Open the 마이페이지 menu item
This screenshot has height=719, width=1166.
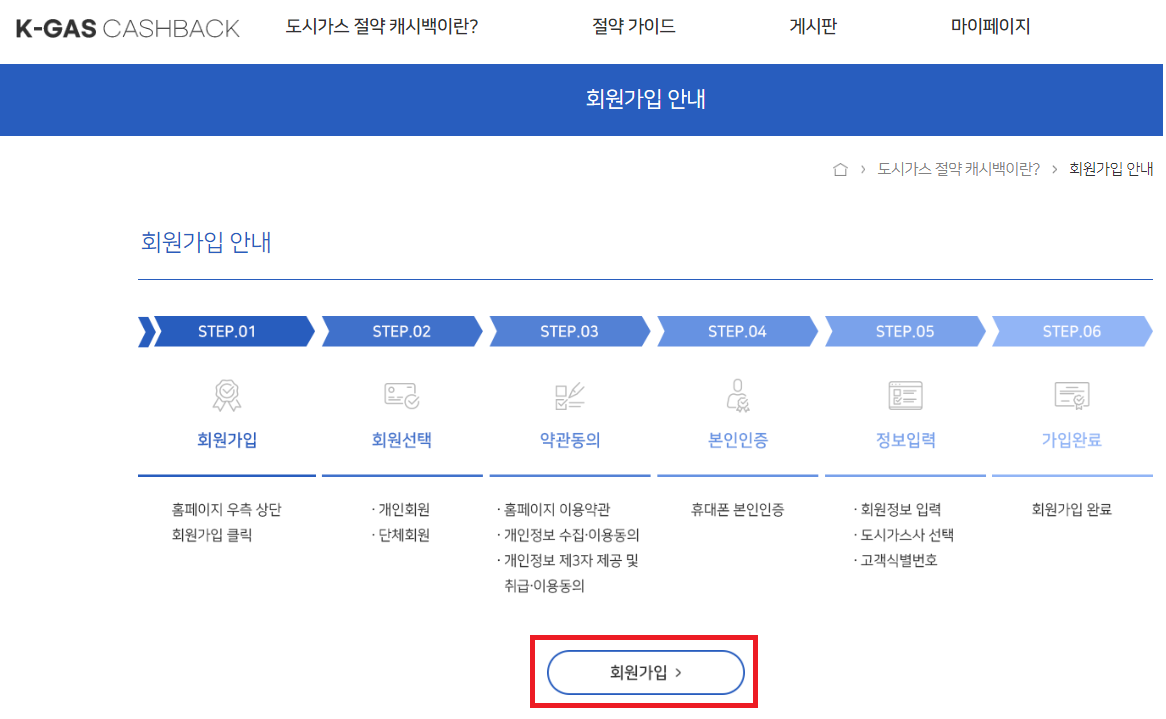(989, 28)
